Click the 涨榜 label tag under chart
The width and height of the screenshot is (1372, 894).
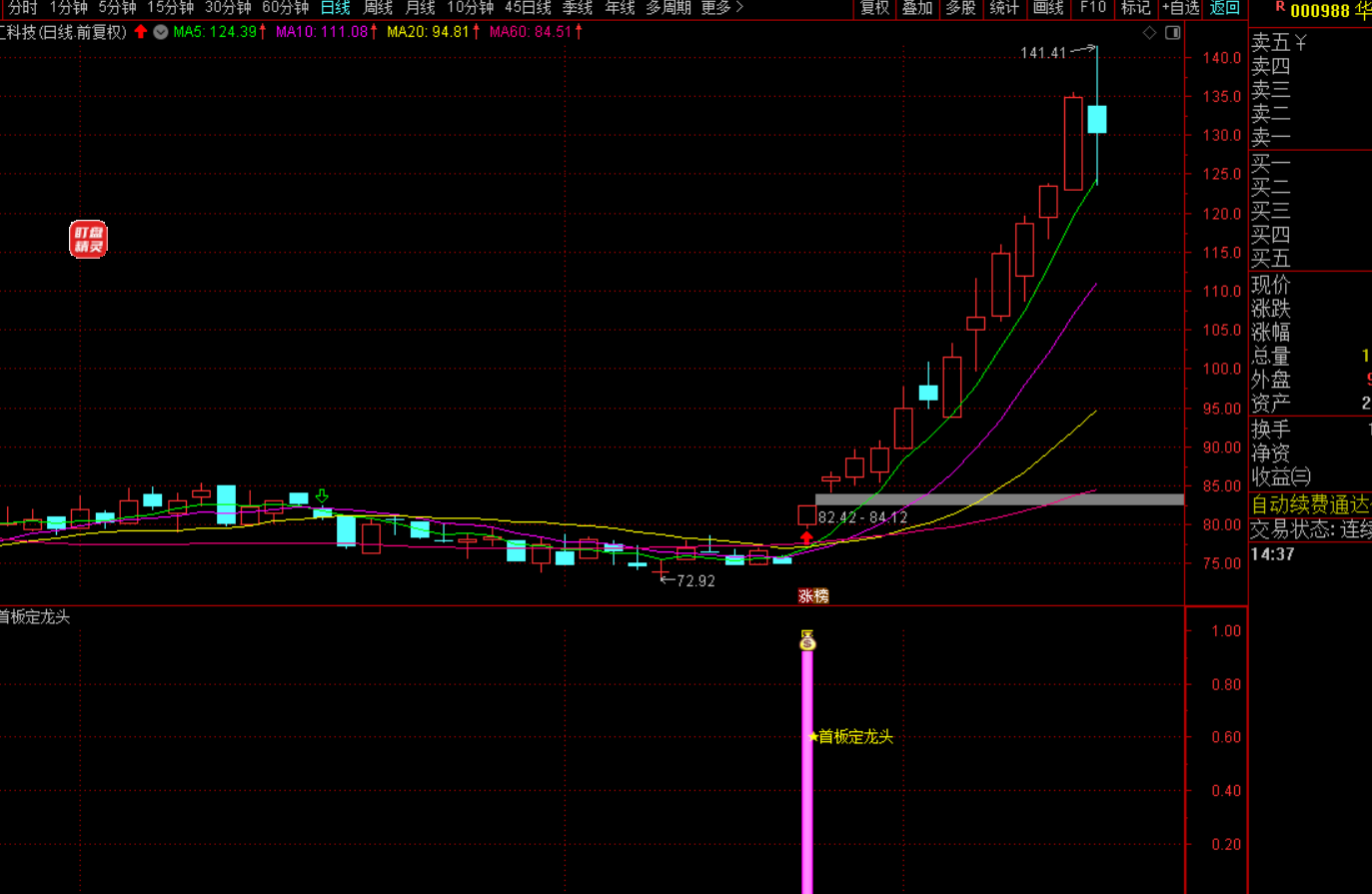point(813,596)
